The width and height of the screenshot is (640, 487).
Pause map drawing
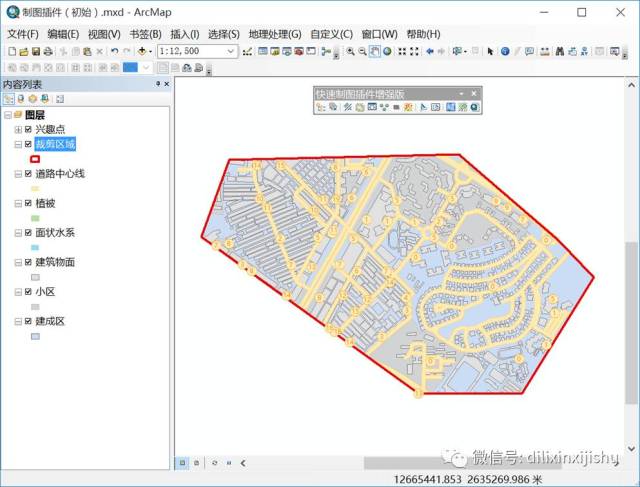229,463
